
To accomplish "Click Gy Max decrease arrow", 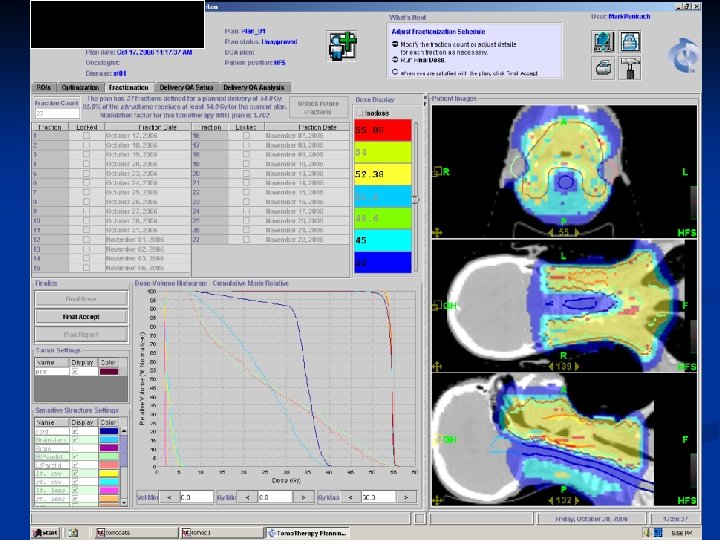I will (351, 497).
